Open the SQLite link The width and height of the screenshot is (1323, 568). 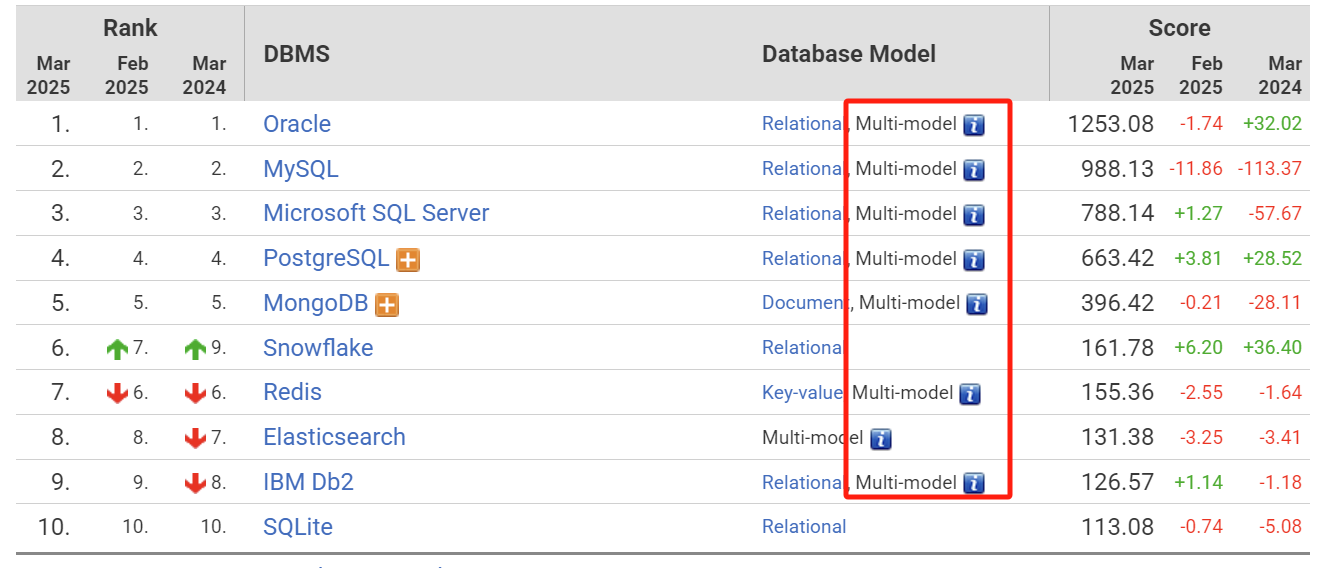(x=298, y=527)
